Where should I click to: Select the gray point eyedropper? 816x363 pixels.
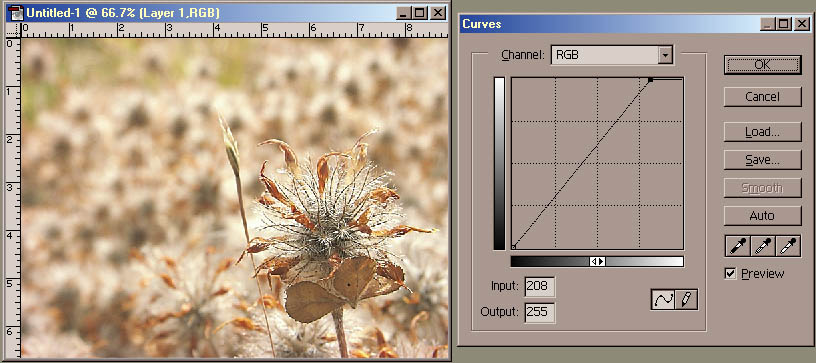[763, 245]
